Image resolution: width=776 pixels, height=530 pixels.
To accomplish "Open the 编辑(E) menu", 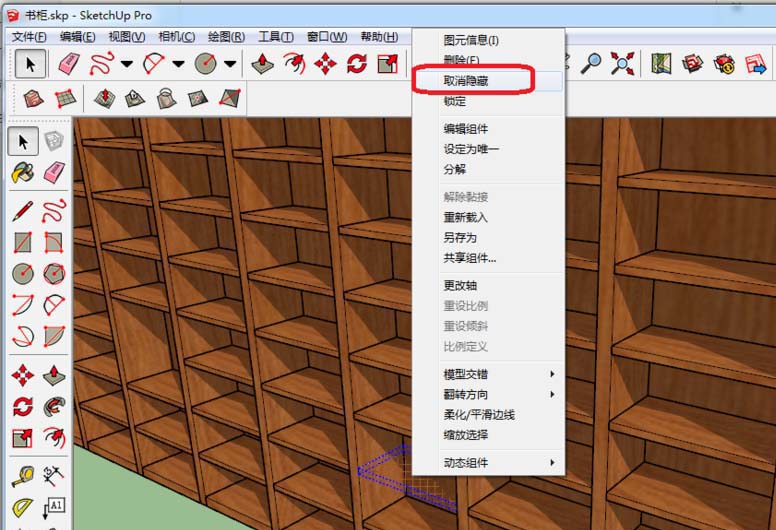I will pyautogui.click(x=78, y=37).
